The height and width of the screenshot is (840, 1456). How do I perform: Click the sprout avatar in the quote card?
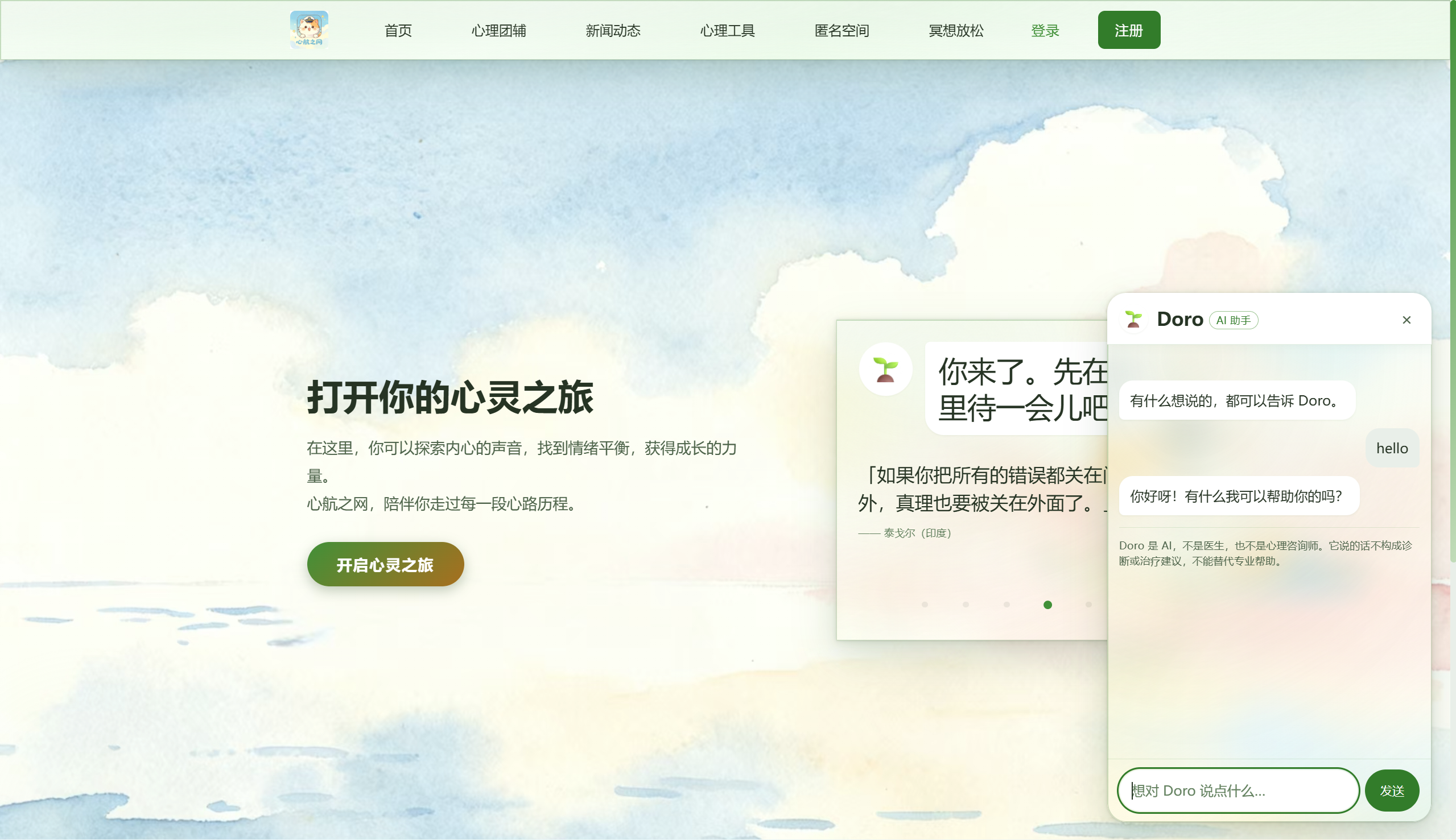885,369
